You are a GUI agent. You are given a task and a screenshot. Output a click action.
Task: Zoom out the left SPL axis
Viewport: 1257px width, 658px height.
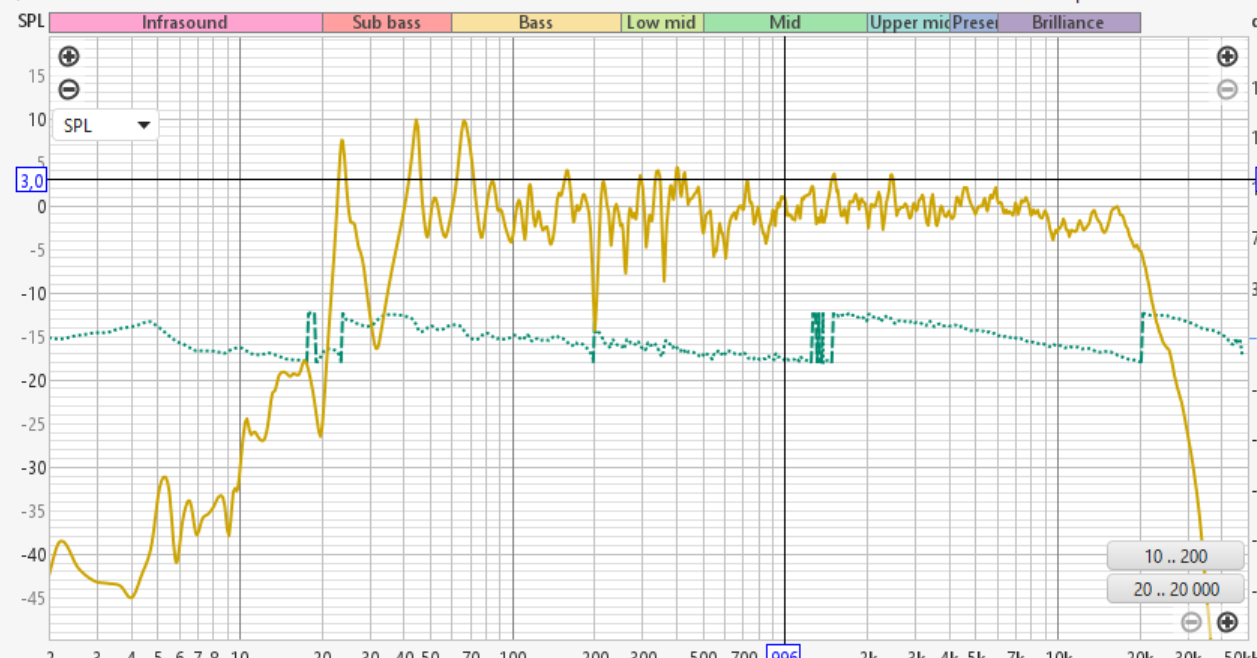click(x=69, y=89)
